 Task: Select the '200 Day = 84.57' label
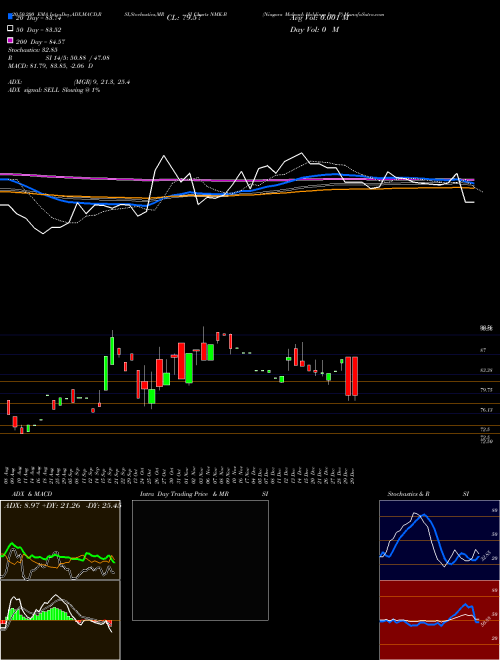[x=40, y=42]
